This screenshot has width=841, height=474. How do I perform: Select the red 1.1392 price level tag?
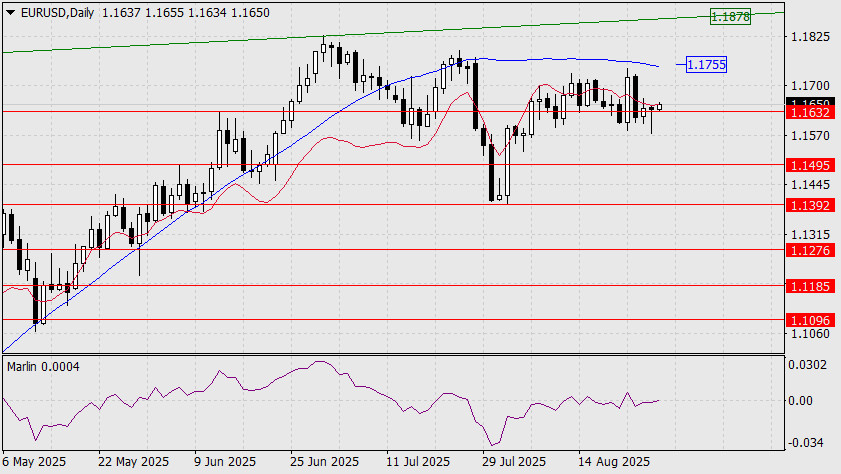pos(810,205)
